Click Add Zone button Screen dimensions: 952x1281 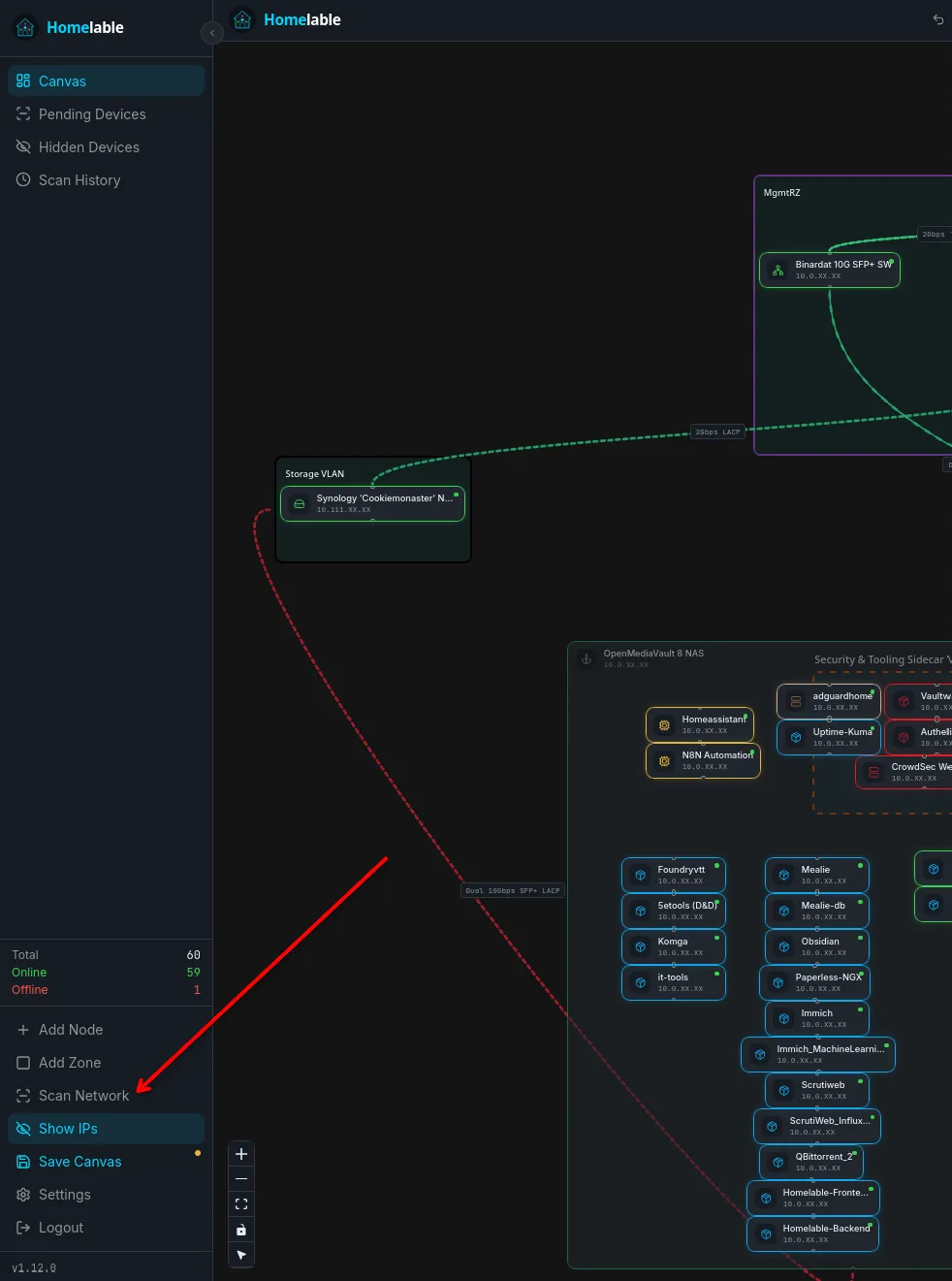point(106,1062)
